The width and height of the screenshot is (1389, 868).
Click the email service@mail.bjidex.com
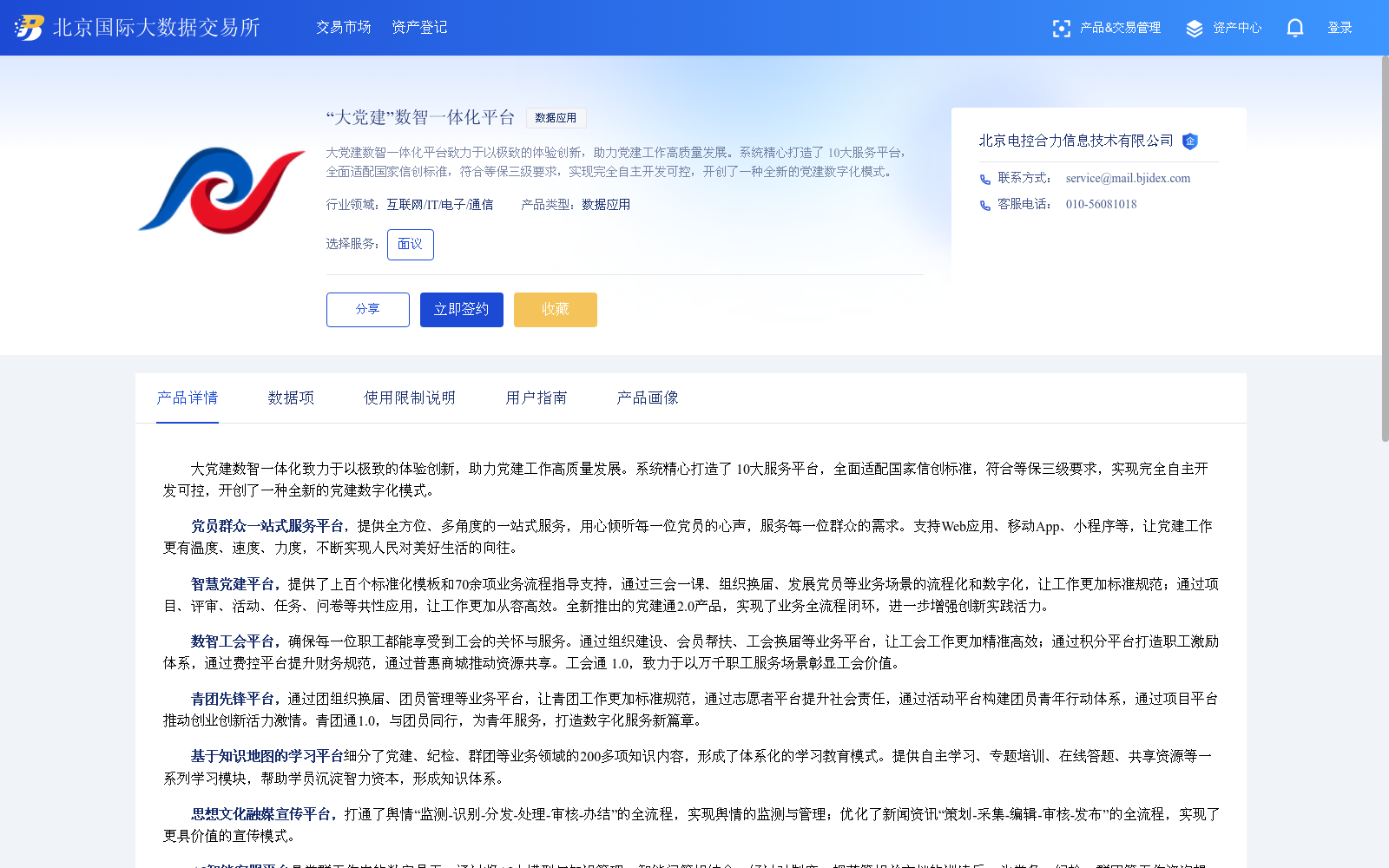coord(1128,179)
